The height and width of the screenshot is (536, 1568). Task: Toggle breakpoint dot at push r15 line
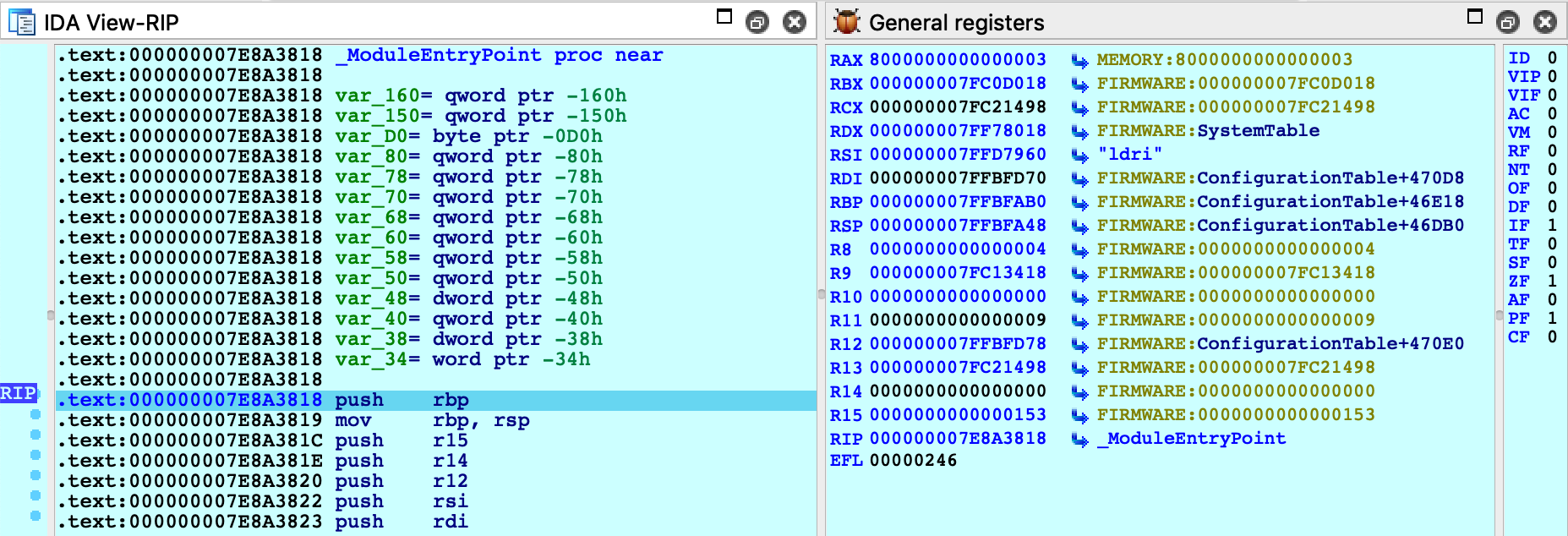pos(36,435)
